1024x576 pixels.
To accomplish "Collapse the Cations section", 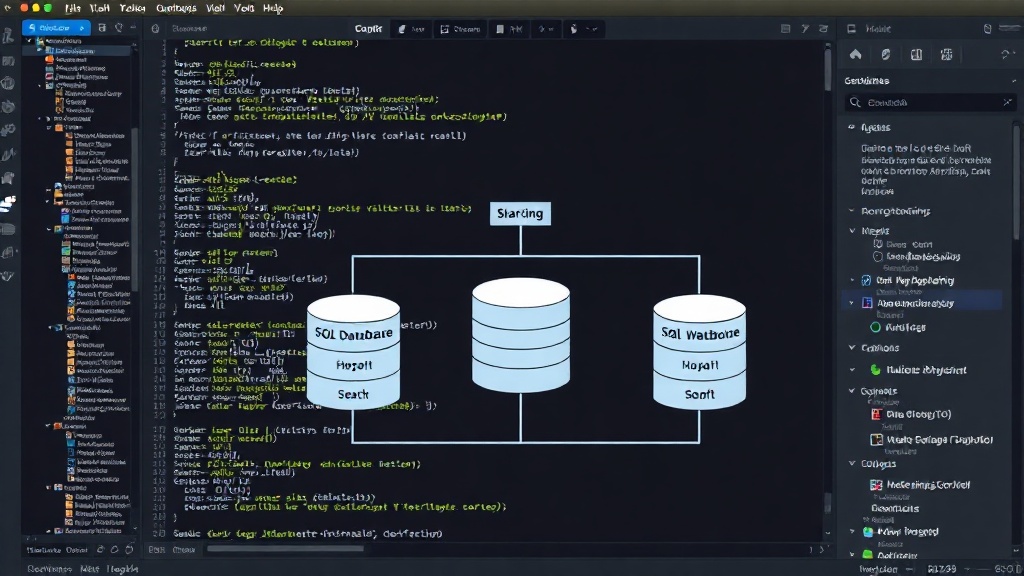I will pos(852,348).
